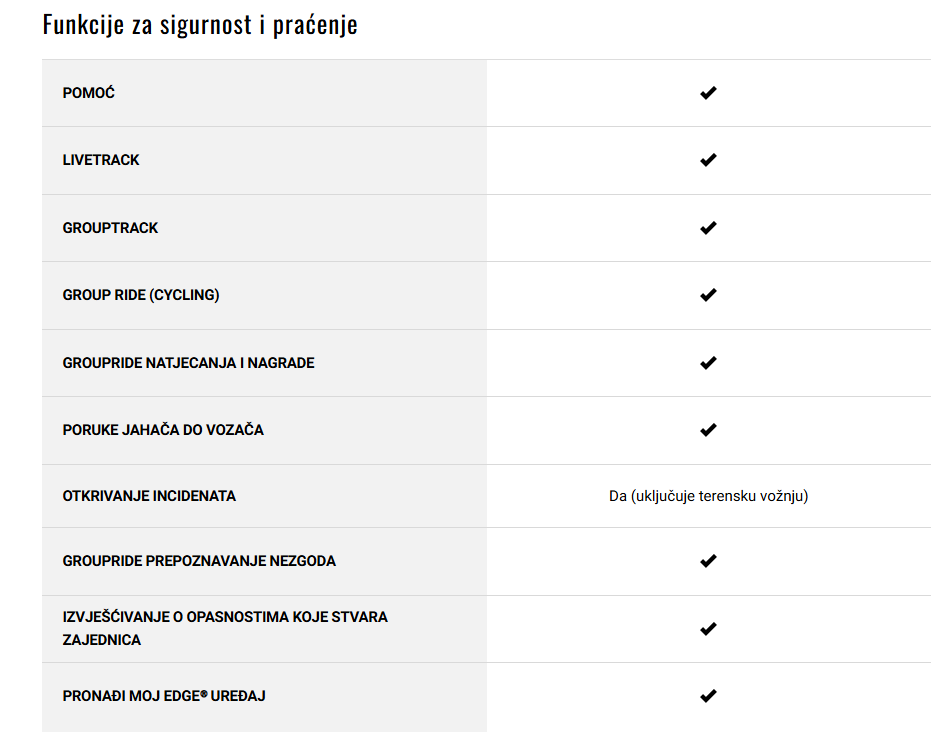Click the OTKRIVANJE INCIDENATA label
Image resolution: width=951 pixels, height=732 pixels.
[149, 496]
